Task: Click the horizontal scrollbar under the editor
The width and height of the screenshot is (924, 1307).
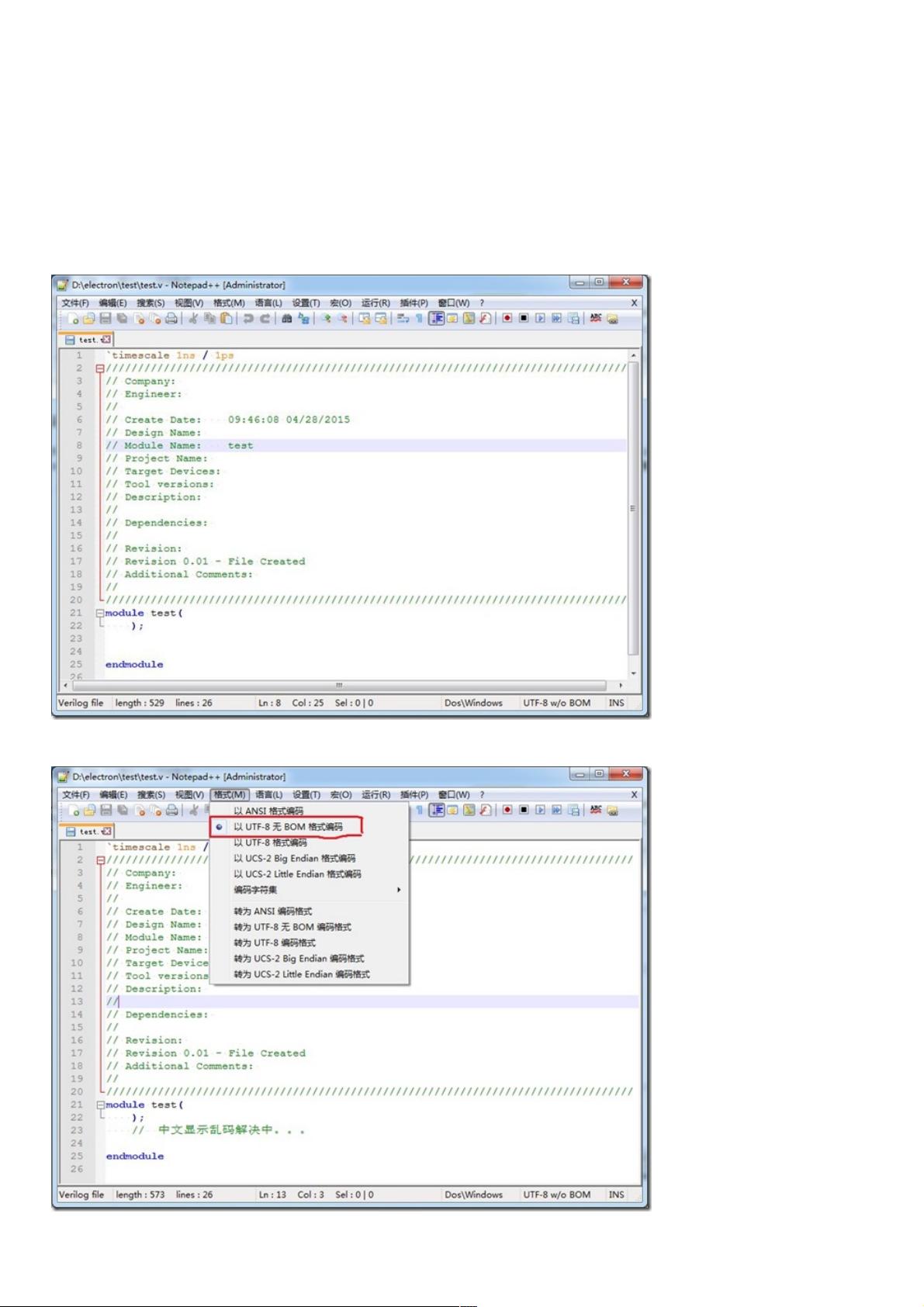Action: point(339,686)
